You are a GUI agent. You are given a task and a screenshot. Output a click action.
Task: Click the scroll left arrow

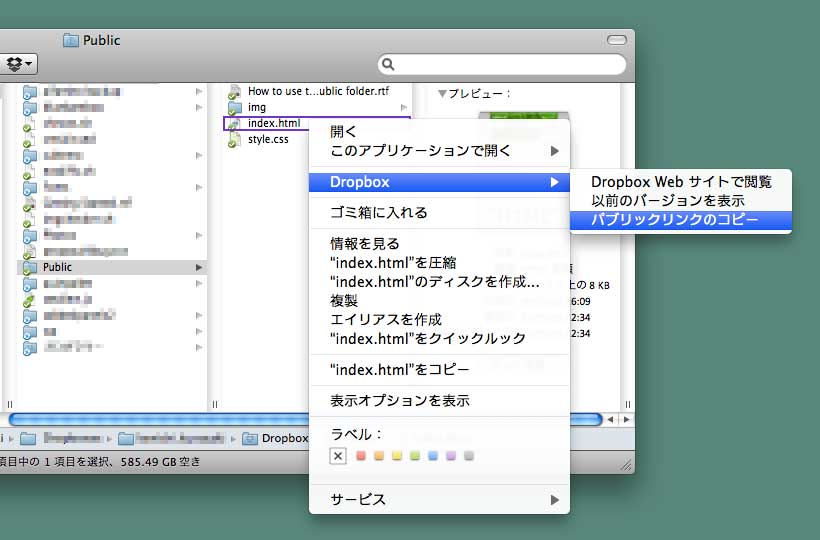pyautogui.click(x=610, y=419)
